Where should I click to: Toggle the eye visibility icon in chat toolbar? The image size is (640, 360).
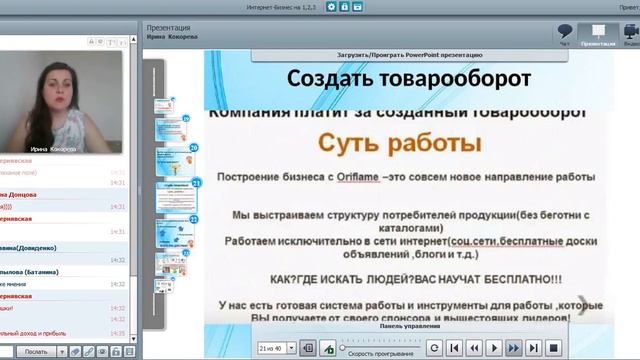coord(102,351)
